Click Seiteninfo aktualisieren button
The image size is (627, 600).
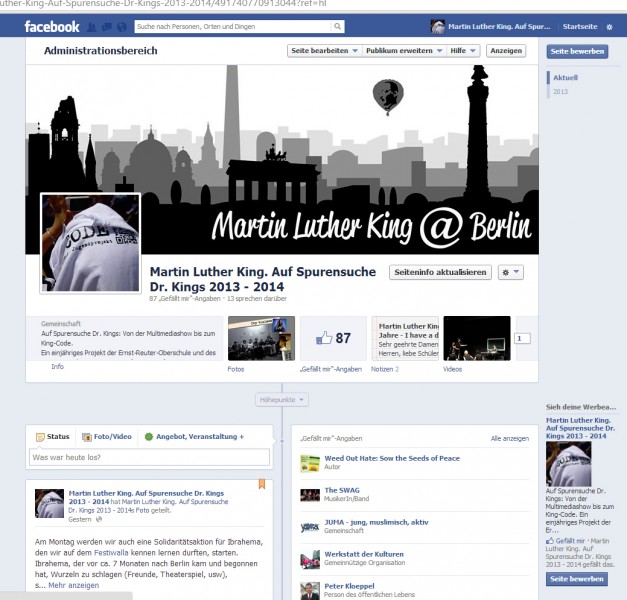coord(440,272)
